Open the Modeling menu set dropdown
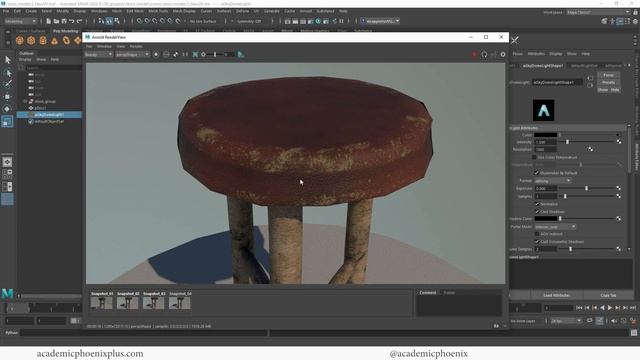 (20, 21)
